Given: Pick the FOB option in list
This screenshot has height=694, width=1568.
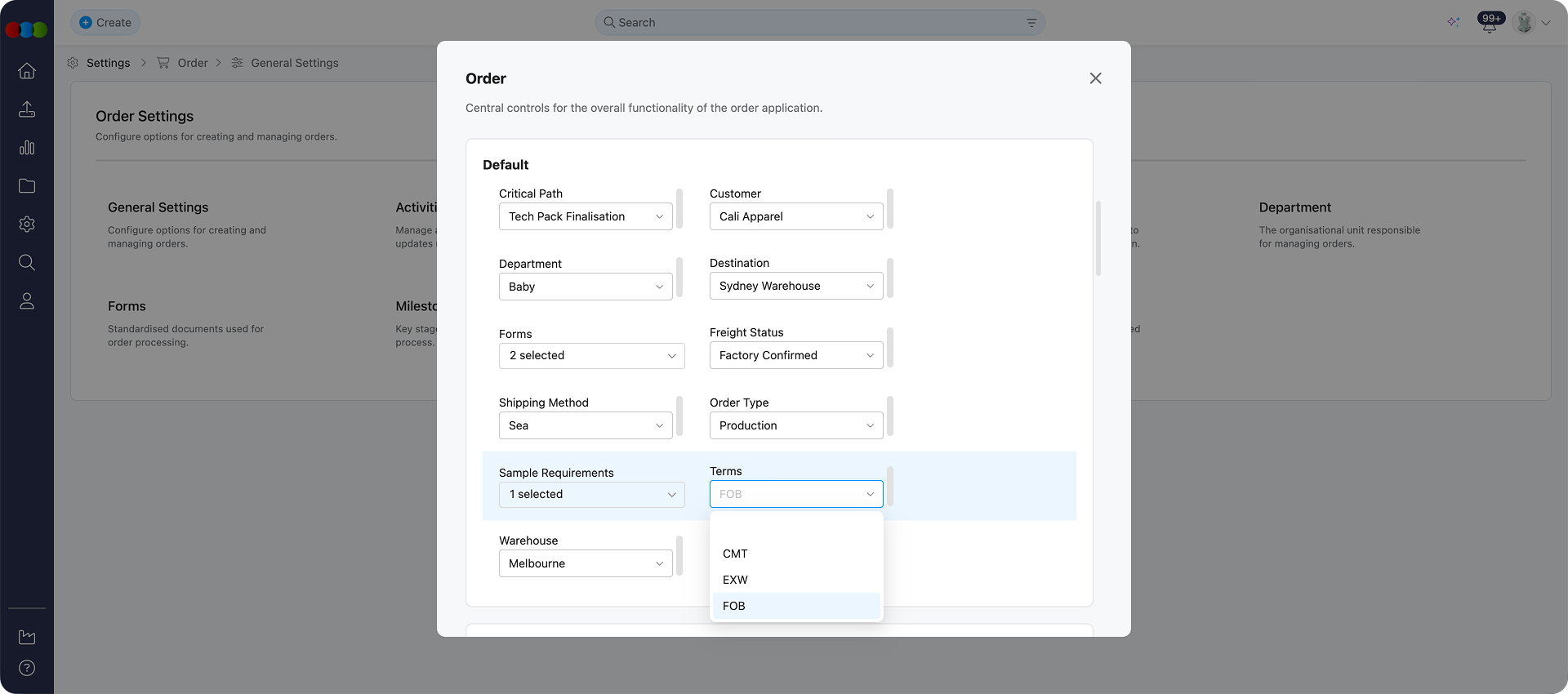Looking at the screenshot, I should click(733, 606).
